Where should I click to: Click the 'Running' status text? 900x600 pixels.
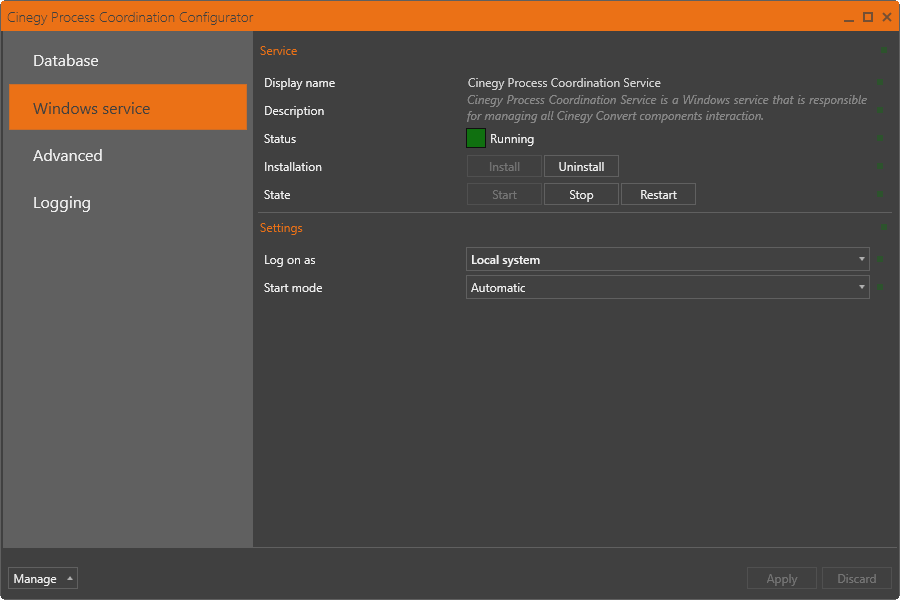pyautogui.click(x=511, y=139)
